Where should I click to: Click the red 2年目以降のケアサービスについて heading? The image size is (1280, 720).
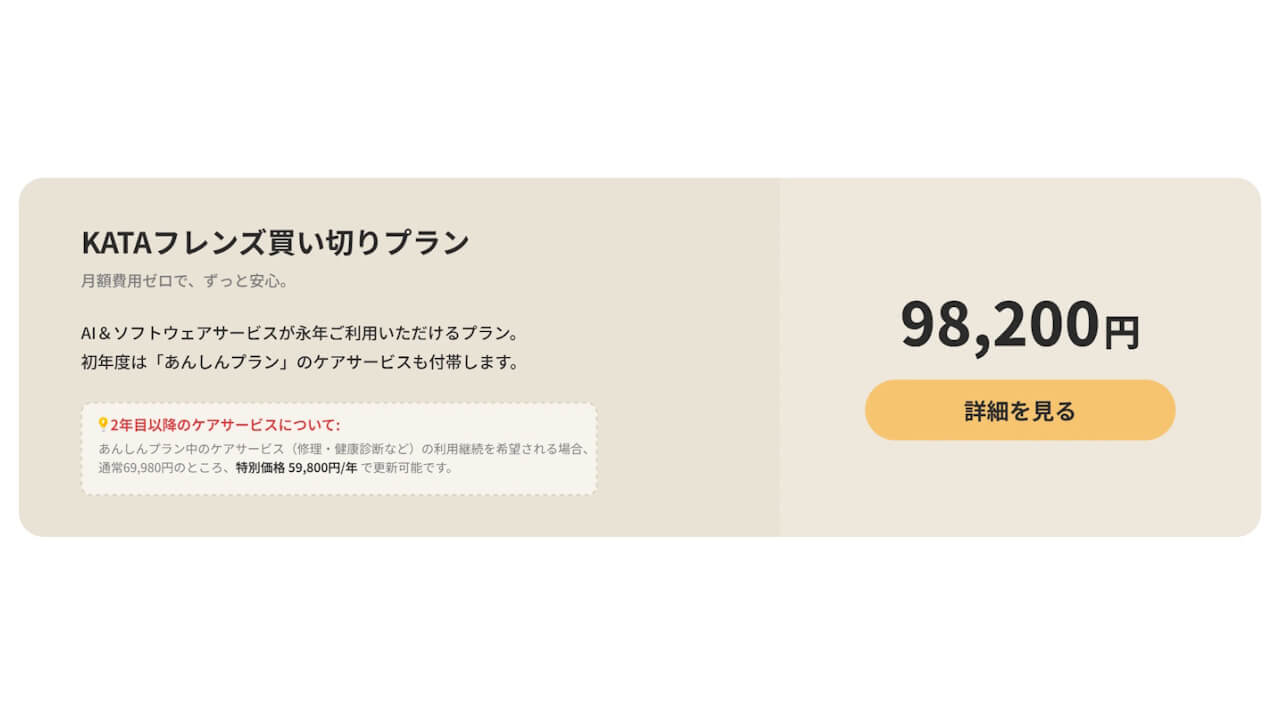(225, 425)
